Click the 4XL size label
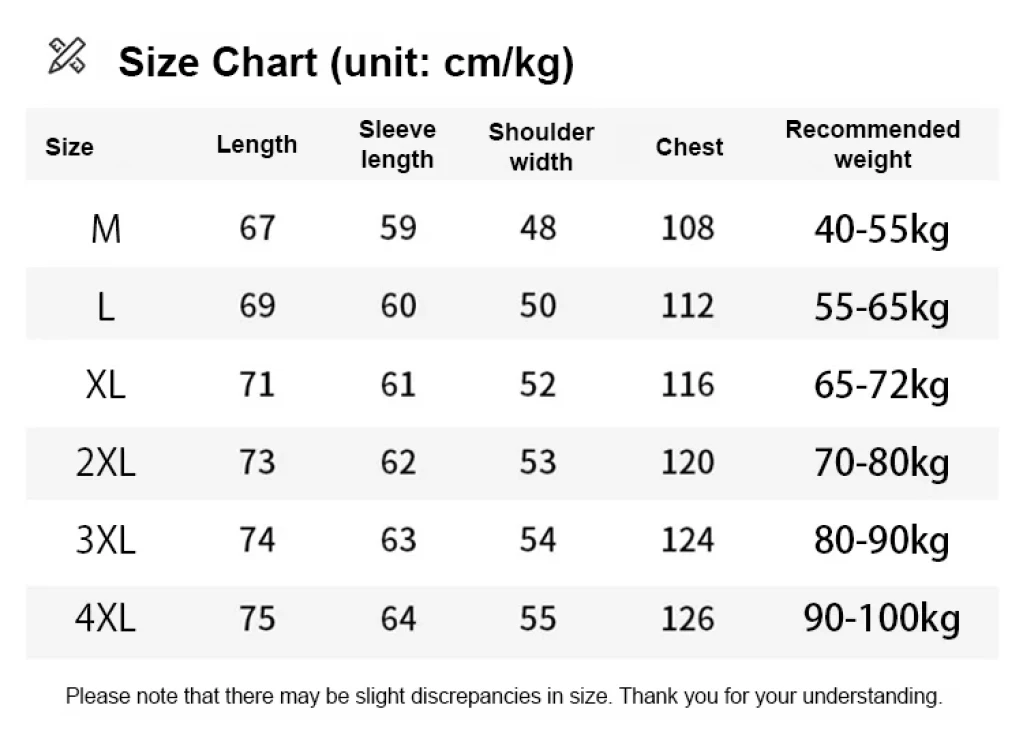Screen dimensions: 1023x750 coord(106,619)
